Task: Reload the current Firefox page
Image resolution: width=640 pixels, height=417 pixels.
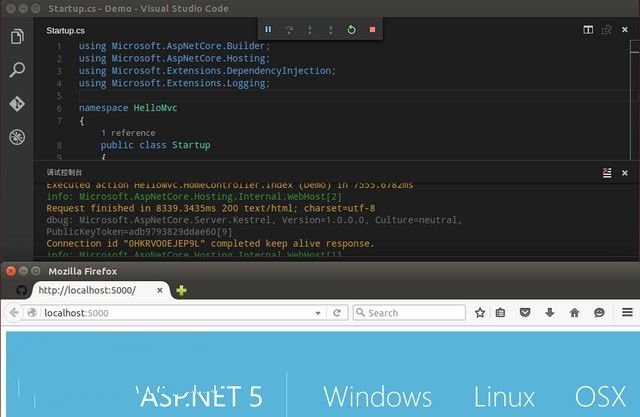Action: pos(337,313)
